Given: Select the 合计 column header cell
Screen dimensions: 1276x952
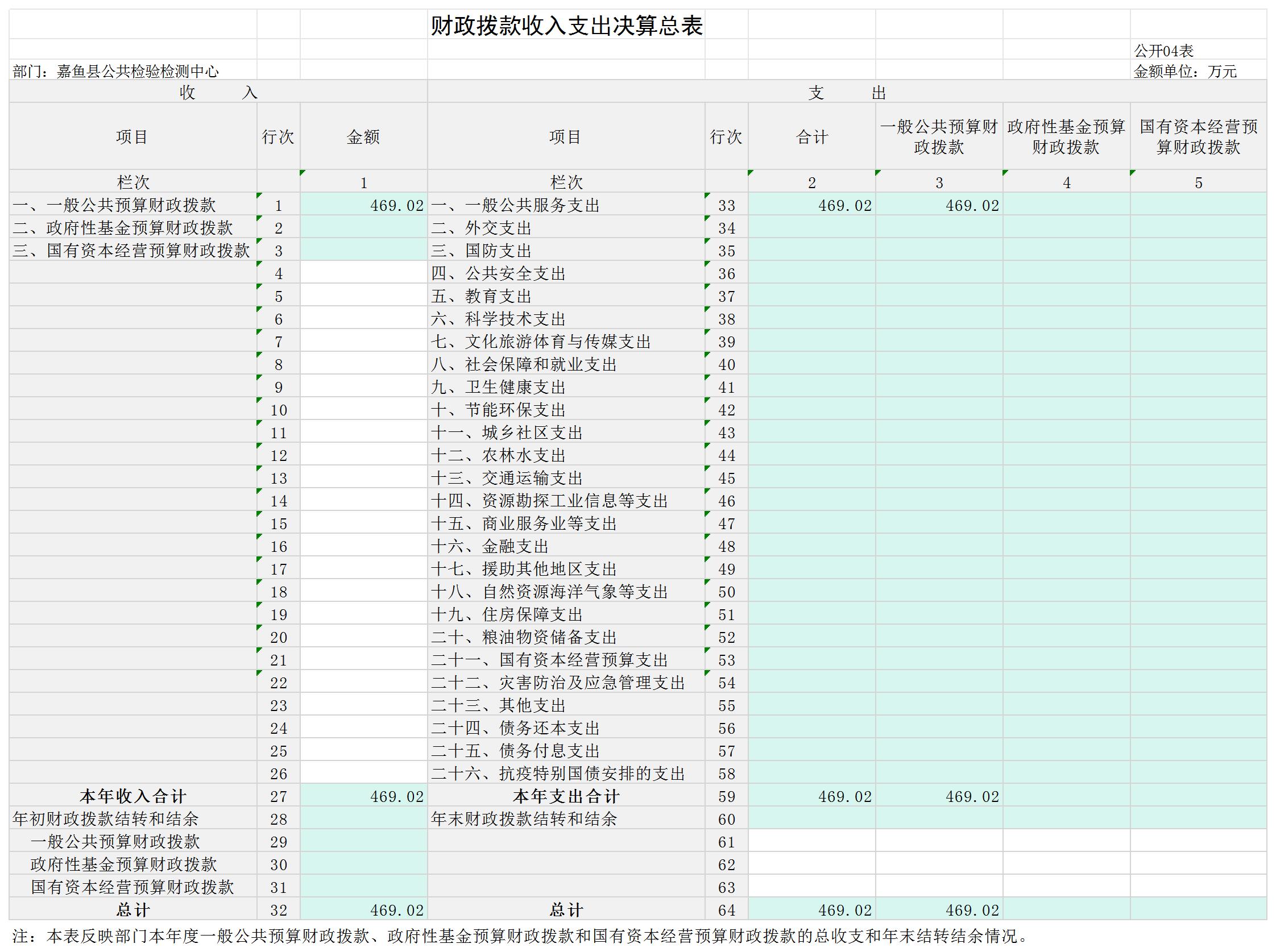Looking at the screenshot, I should (811, 136).
